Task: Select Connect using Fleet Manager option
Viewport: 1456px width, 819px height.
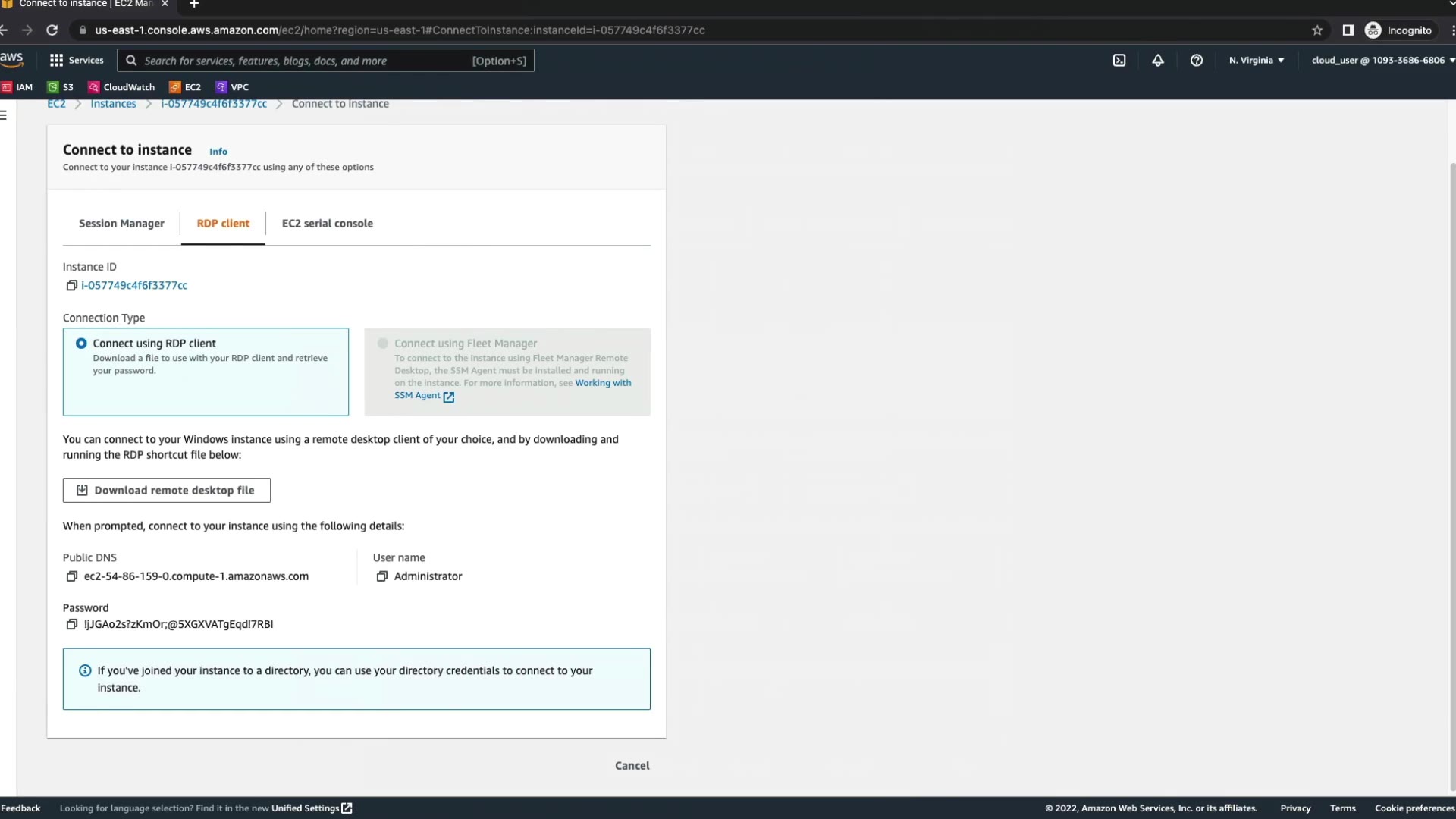Action: pos(383,344)
